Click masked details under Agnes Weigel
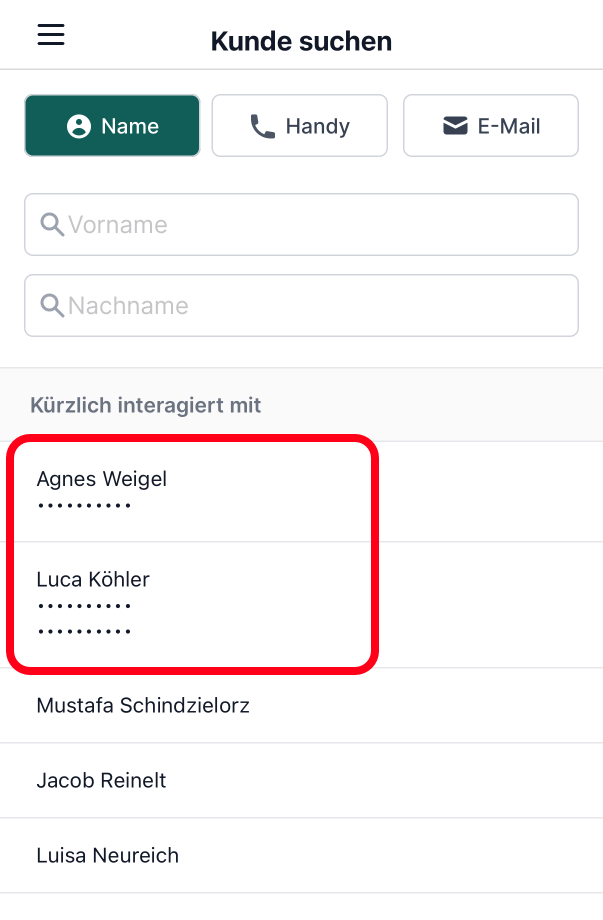Screen dimensions: 603x920 pyautogui.click(x=84, y=506)
